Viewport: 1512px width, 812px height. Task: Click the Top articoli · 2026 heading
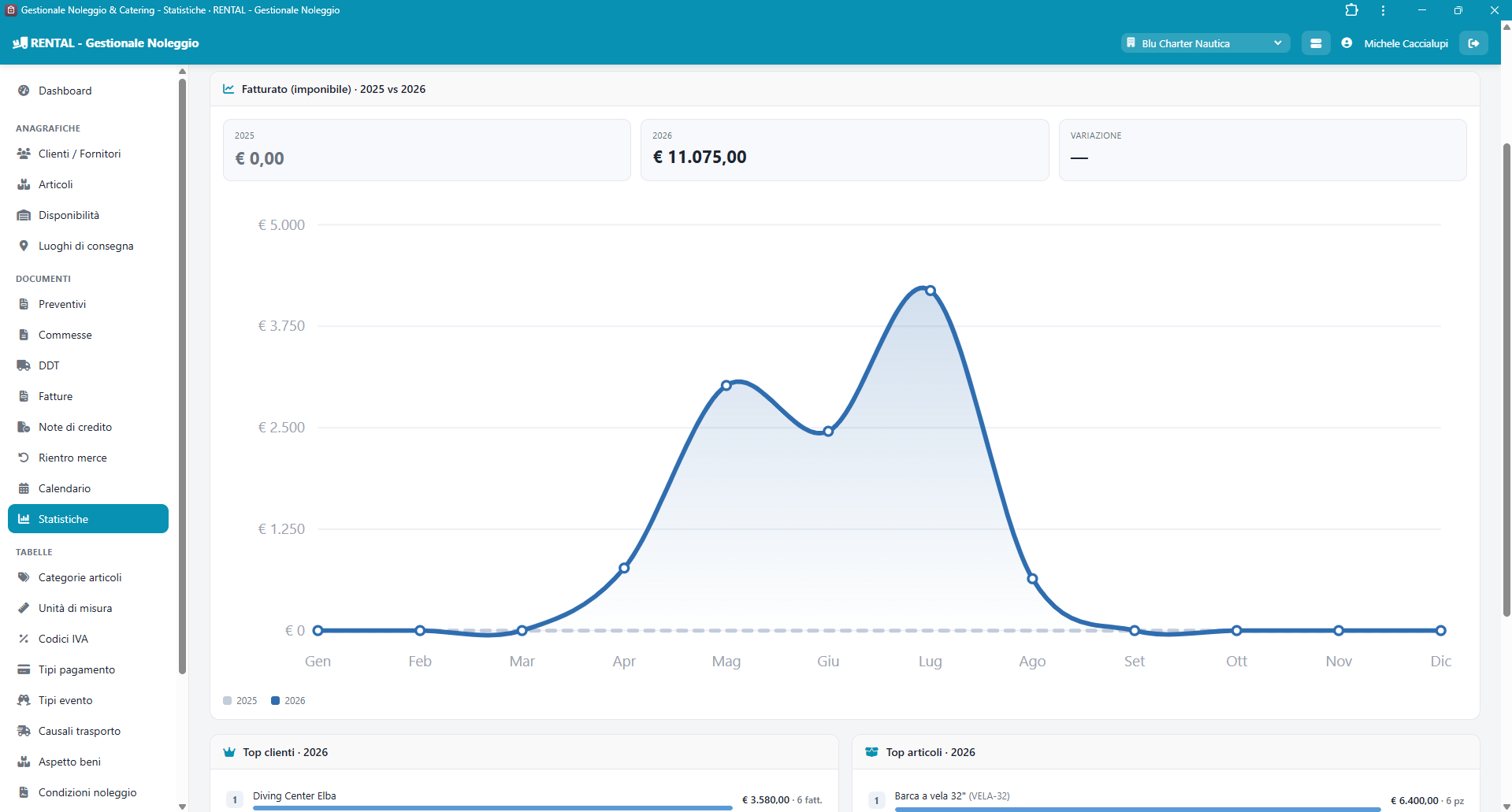coord(931,752)
